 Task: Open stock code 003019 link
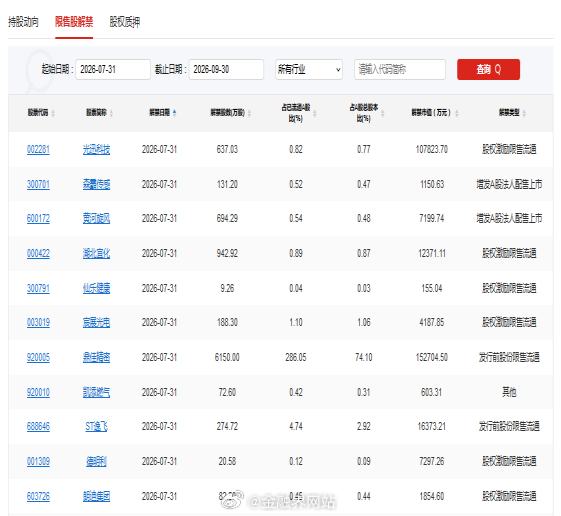(38, 323)
